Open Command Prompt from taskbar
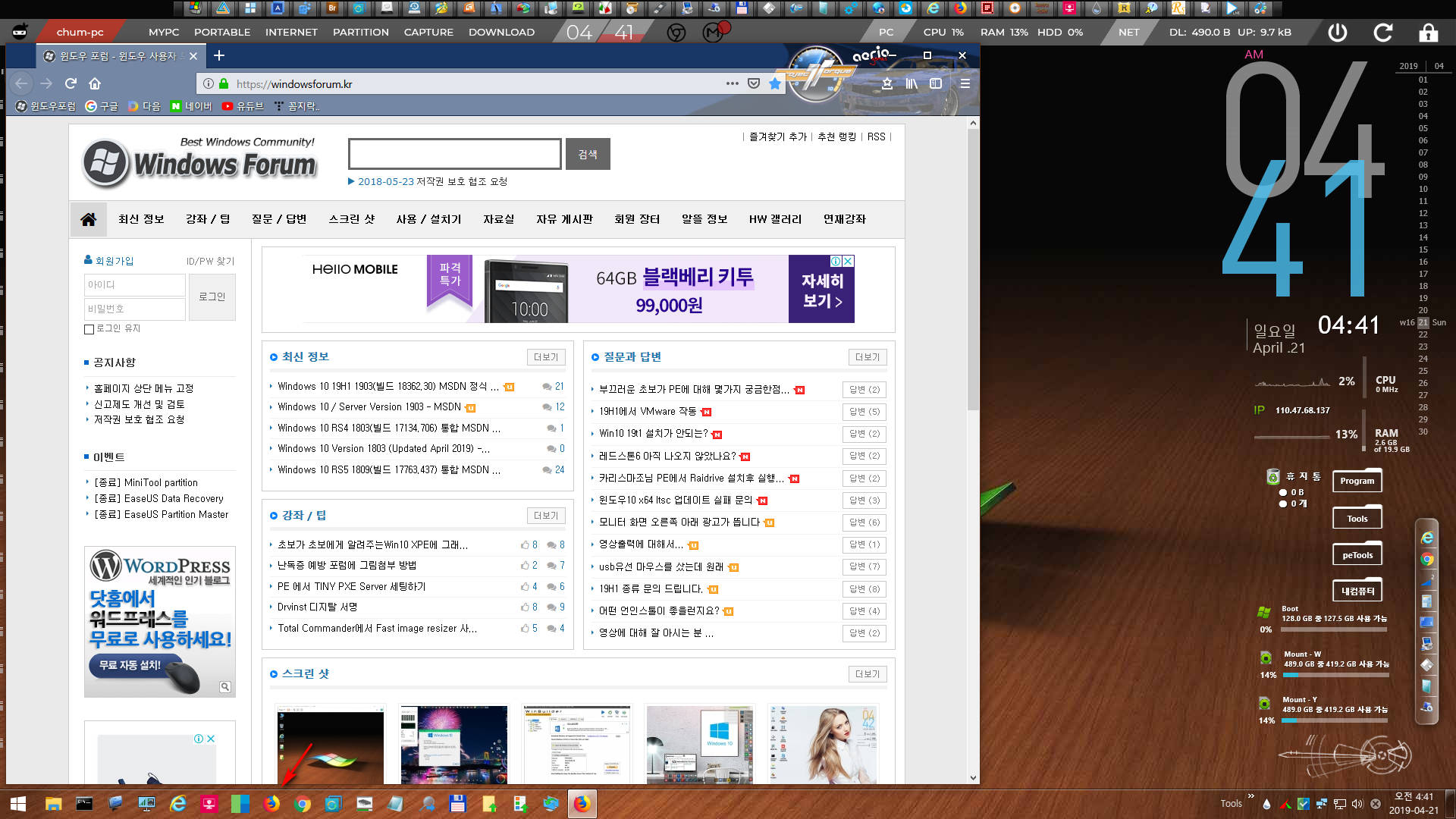 84,804
